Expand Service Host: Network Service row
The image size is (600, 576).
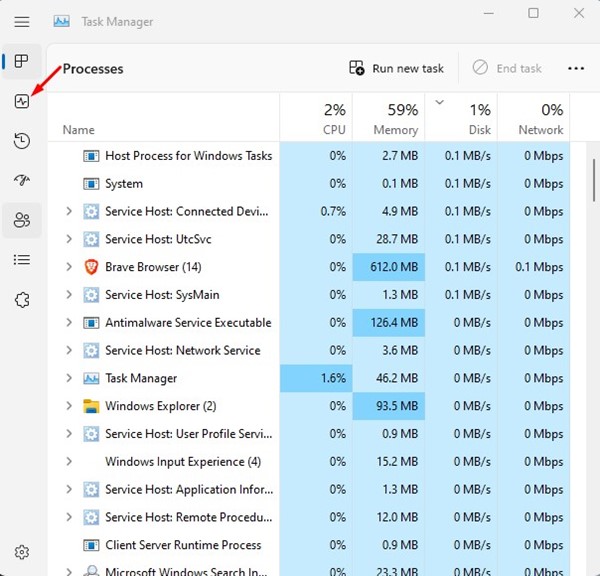[69, 351]
